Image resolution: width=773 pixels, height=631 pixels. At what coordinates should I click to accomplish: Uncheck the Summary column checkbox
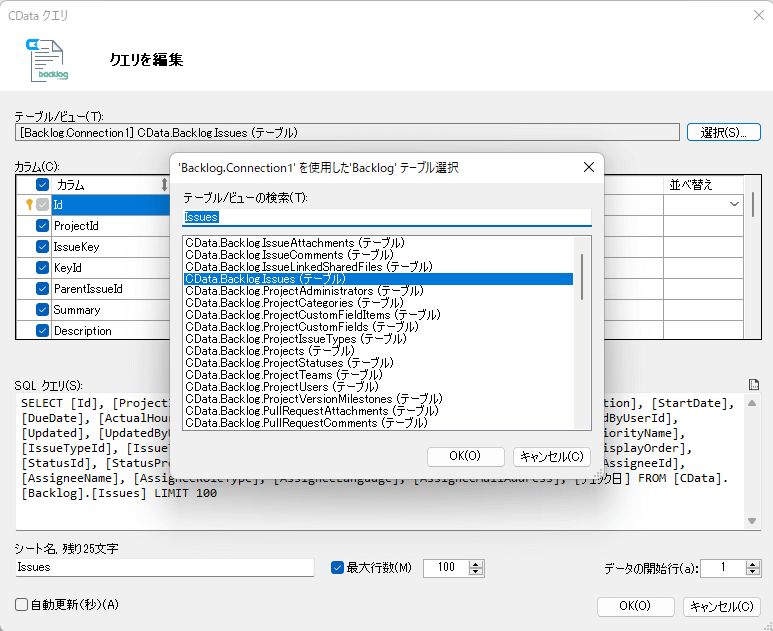pos(42,310)
